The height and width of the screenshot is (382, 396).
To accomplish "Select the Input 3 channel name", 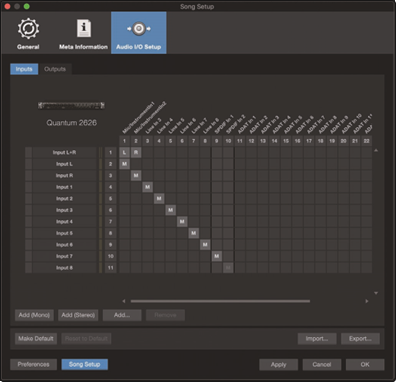I will tap(64, 210).
